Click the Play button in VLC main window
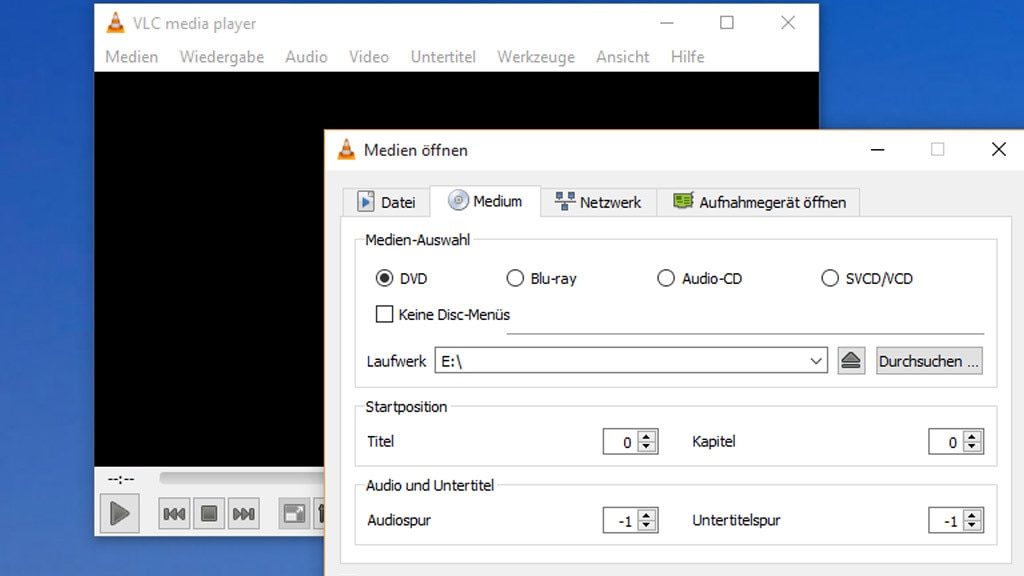This screenshot has height=576, width=1024. [120, 513]
